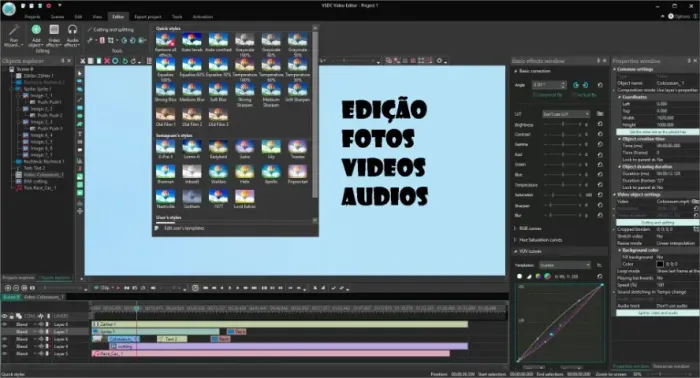
Task: Open the Projects ribbon tab
Action: (32, 17)
